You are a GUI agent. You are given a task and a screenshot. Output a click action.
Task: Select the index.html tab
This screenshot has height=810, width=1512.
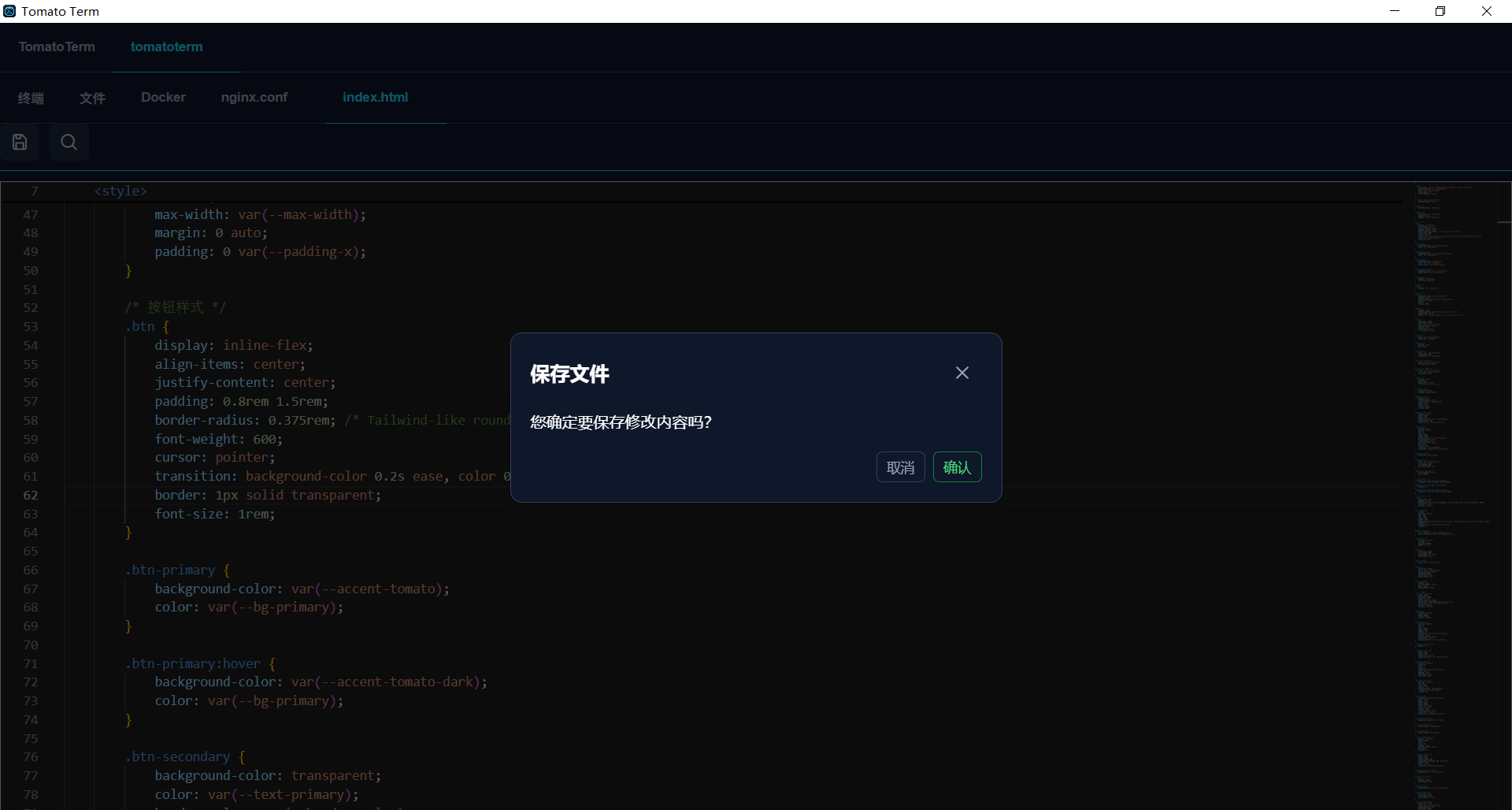375,98
